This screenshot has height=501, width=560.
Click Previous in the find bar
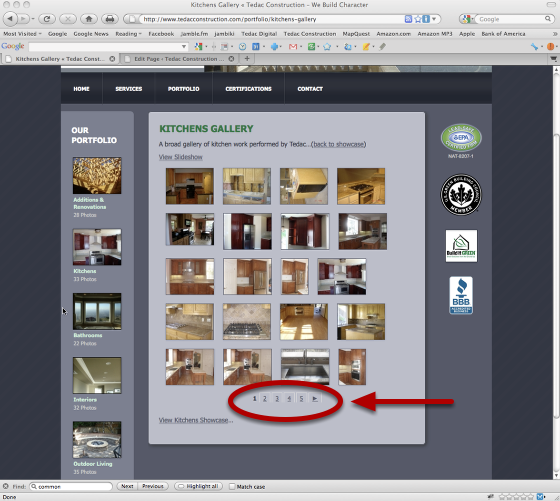153,486
